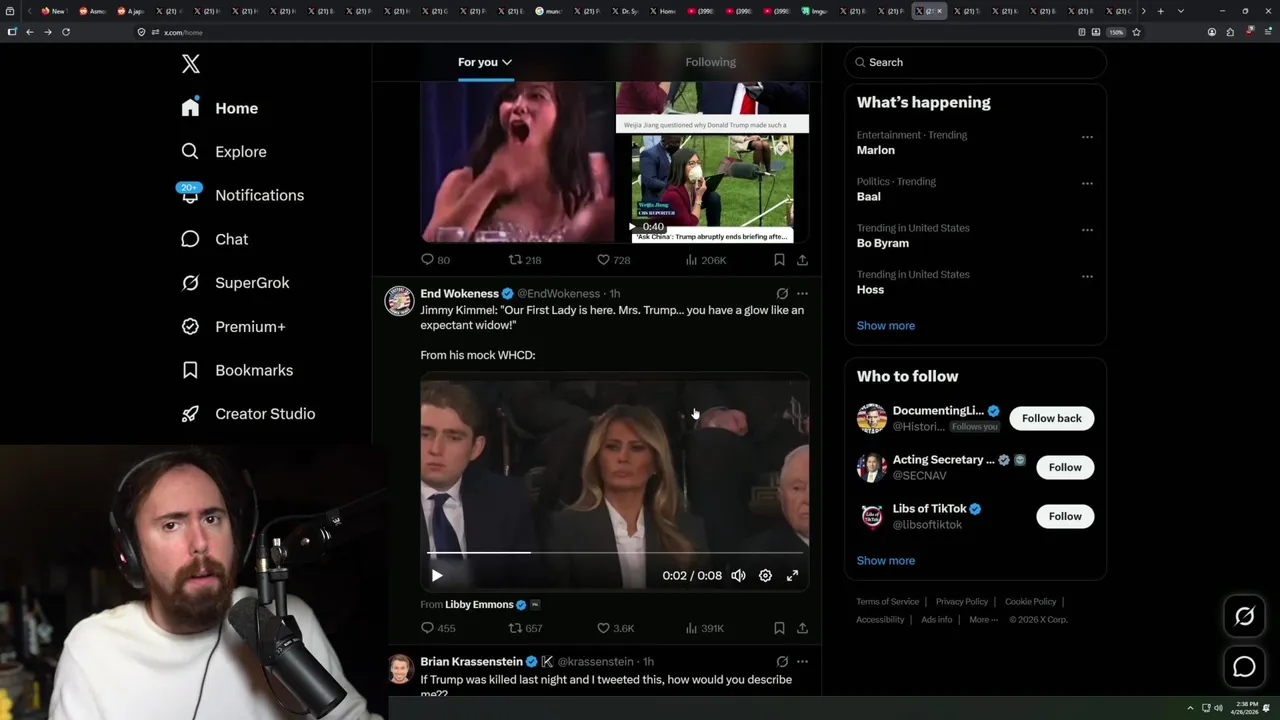This screenshot has width=1280, height=720.
Task: Play the 0:40 video in top post
Action: tap(631, 227)
